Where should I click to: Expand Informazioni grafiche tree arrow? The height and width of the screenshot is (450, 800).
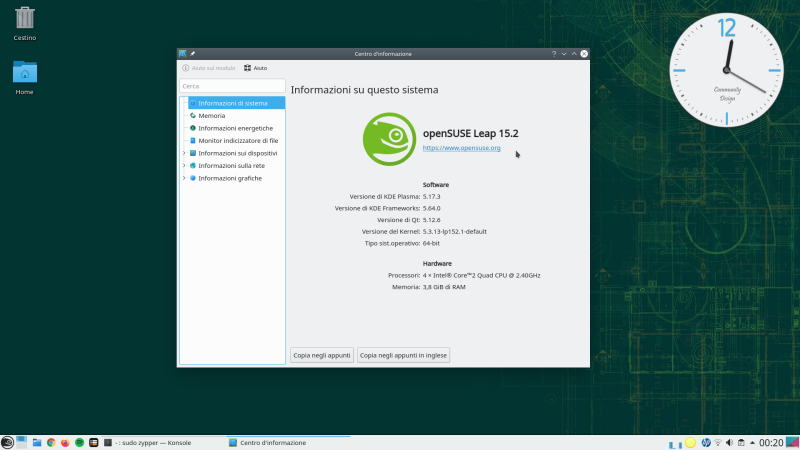coord(184,178)
